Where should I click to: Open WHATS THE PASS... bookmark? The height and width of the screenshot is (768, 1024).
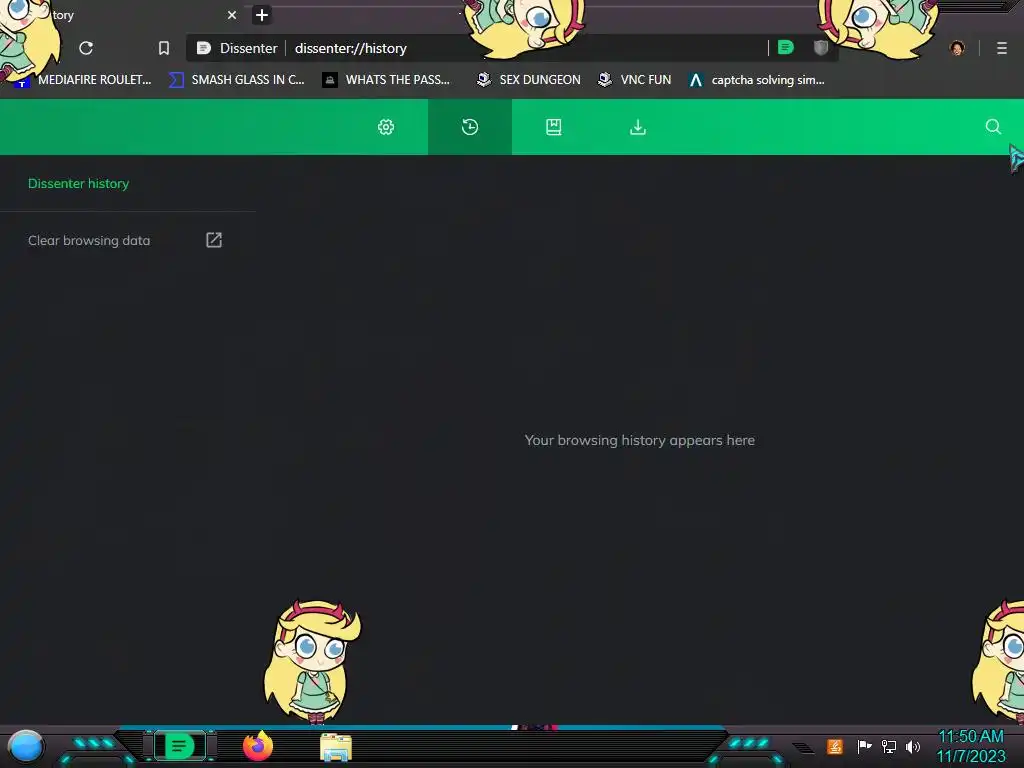387,80
